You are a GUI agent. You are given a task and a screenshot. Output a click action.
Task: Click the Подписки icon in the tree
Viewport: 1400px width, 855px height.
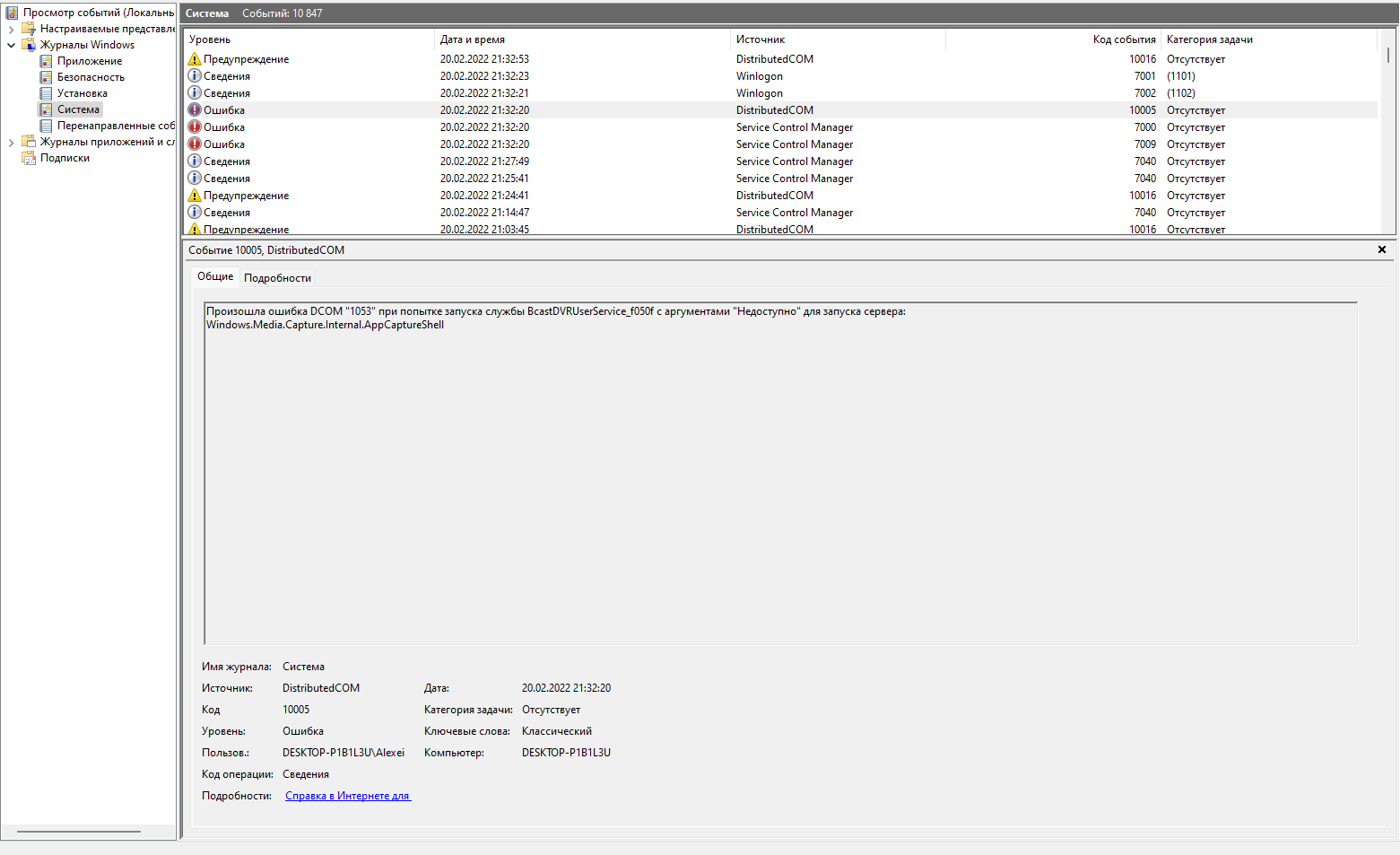click(x=29, y=158)
